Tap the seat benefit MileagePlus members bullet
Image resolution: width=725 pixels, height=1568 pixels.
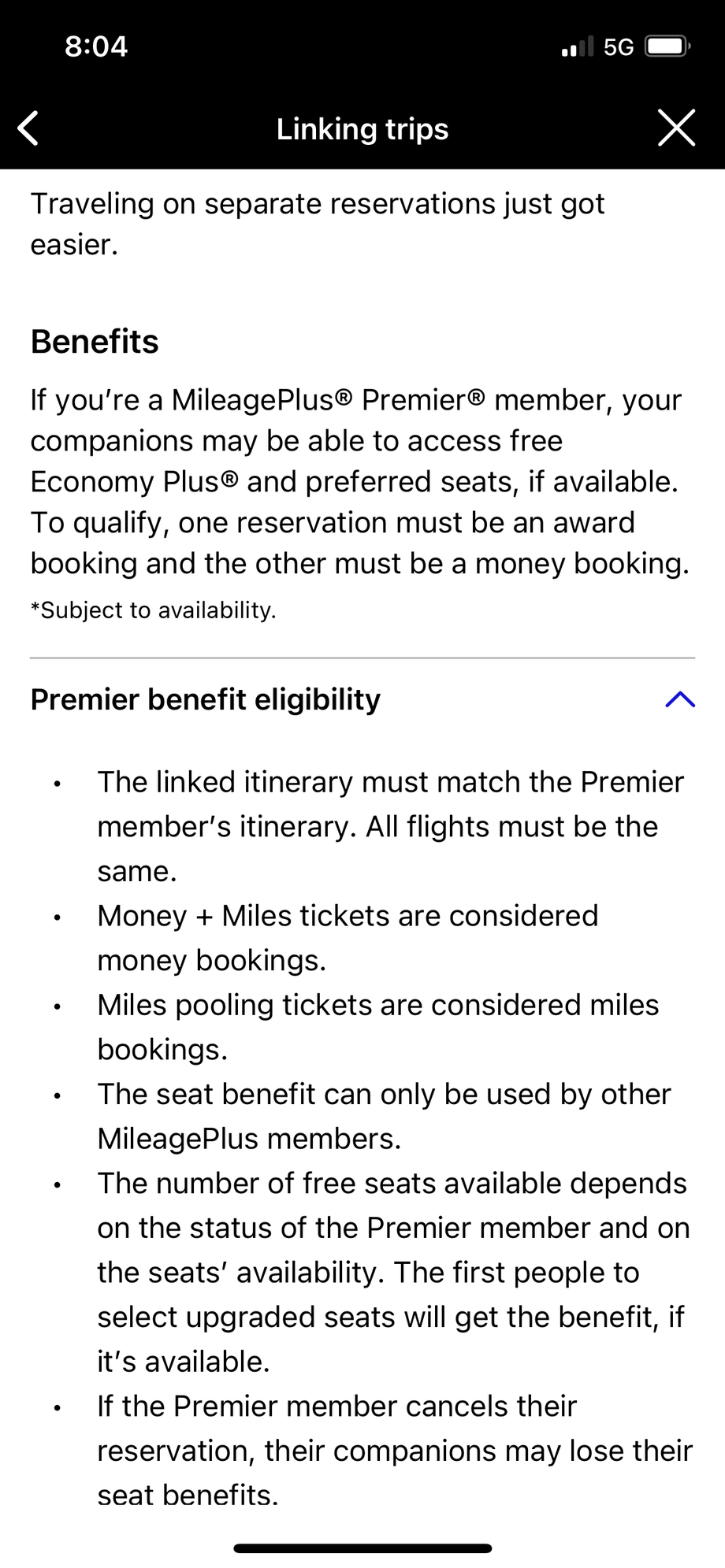click(x=384, y=1115)
